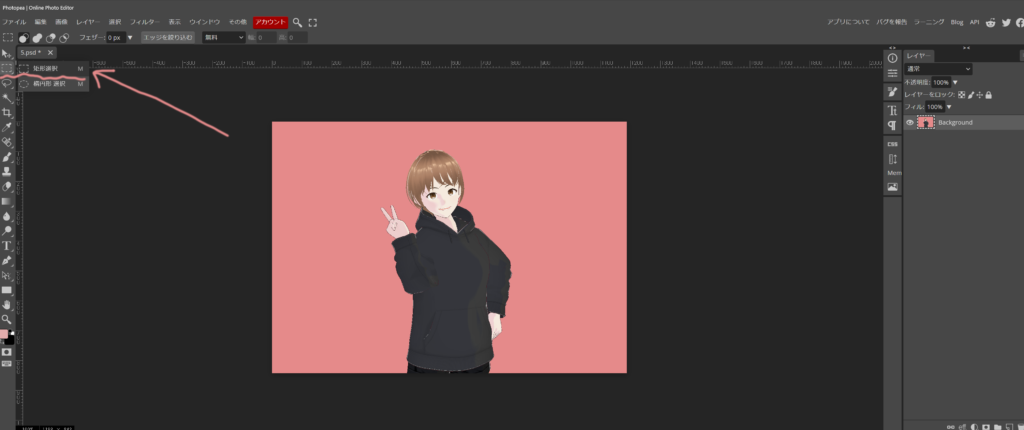Viewport: 1024px width, 430px height.
Task: Click the fullscreen icon in the menu bar
Action: point(313,22)
